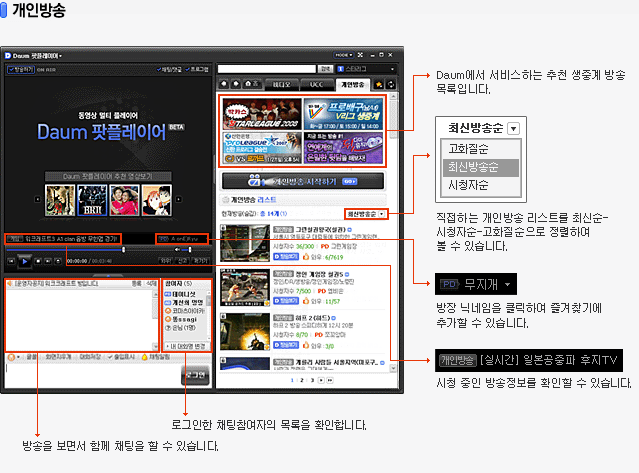639x473 pixels.
Task: Toggle the 출입표시 checkbox in chat toolbar
Action: [x=121, y=357]
